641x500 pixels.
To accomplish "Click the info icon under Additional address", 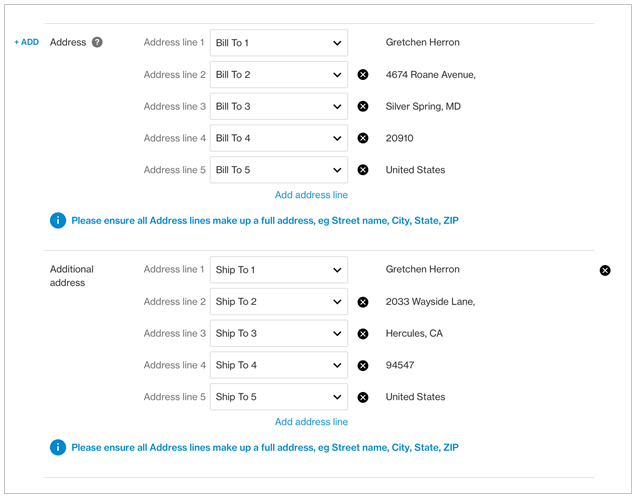I will 58,447.
